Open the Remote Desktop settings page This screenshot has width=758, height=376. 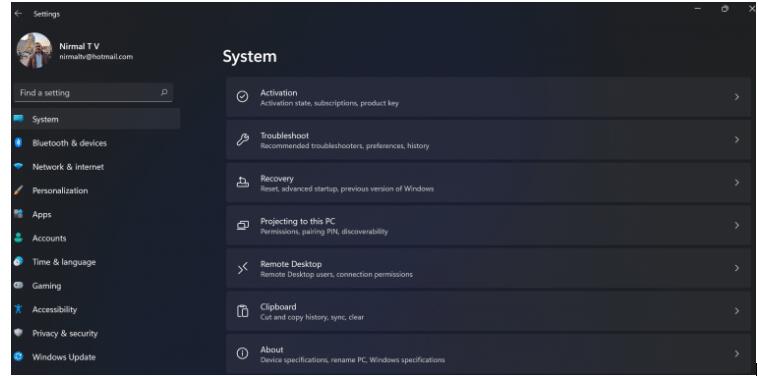pyautogui.click(x=489, y=268)
